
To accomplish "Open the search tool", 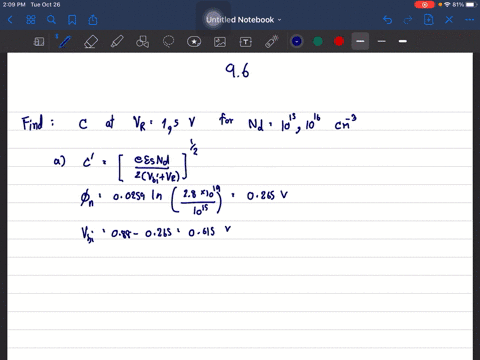I will [51, 20].
